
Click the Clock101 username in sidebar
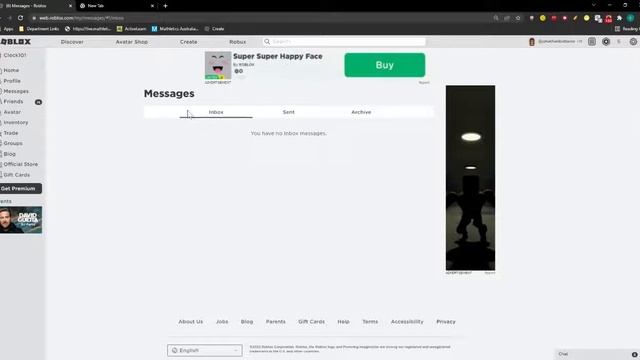click(15, 55)
